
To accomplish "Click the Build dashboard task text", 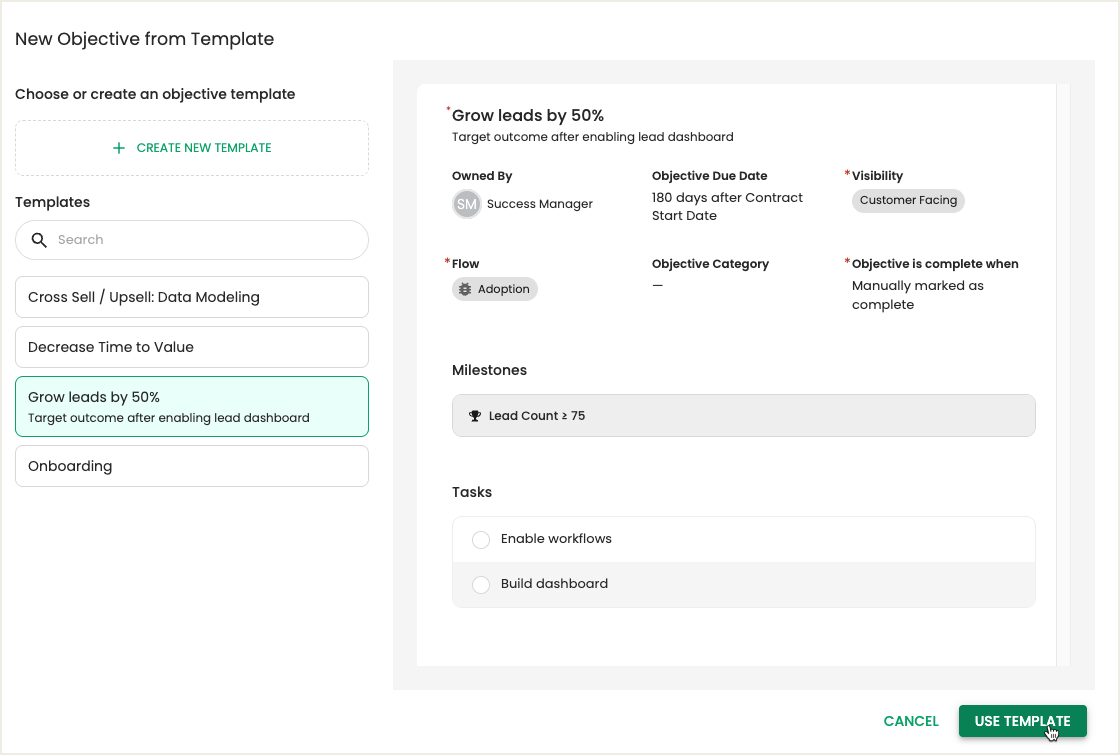I will tap(554, 584).
